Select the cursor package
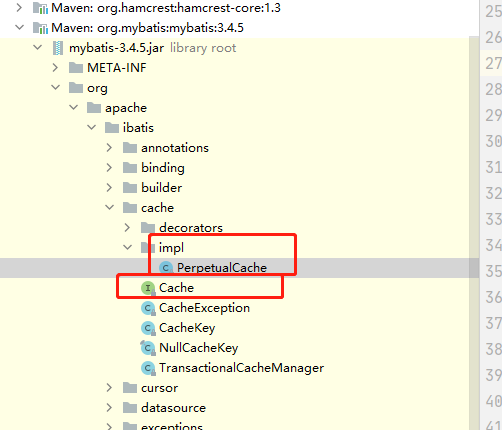Viewport: 502px width, 430px height. pyautogui.click(x=159, y=388)
